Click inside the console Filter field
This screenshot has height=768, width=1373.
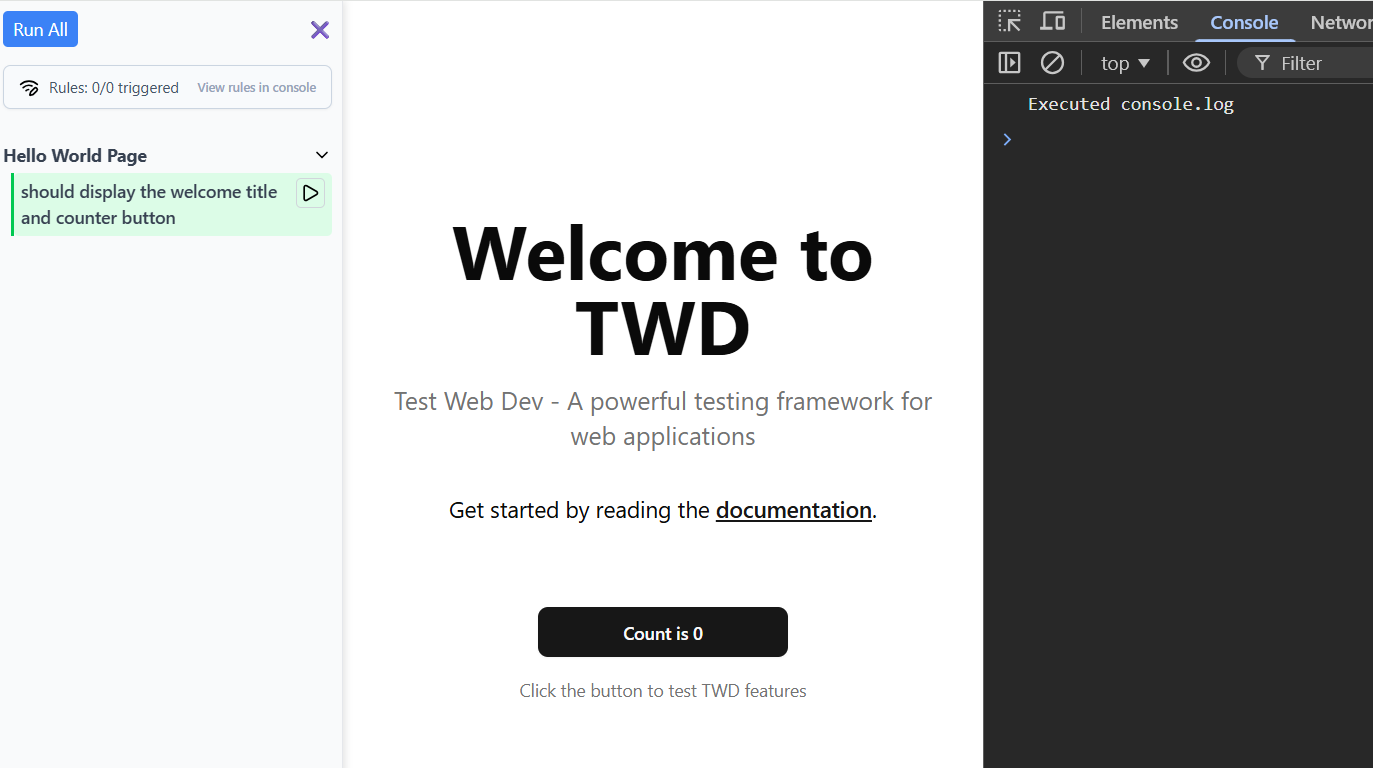[x=1310, y=63]
